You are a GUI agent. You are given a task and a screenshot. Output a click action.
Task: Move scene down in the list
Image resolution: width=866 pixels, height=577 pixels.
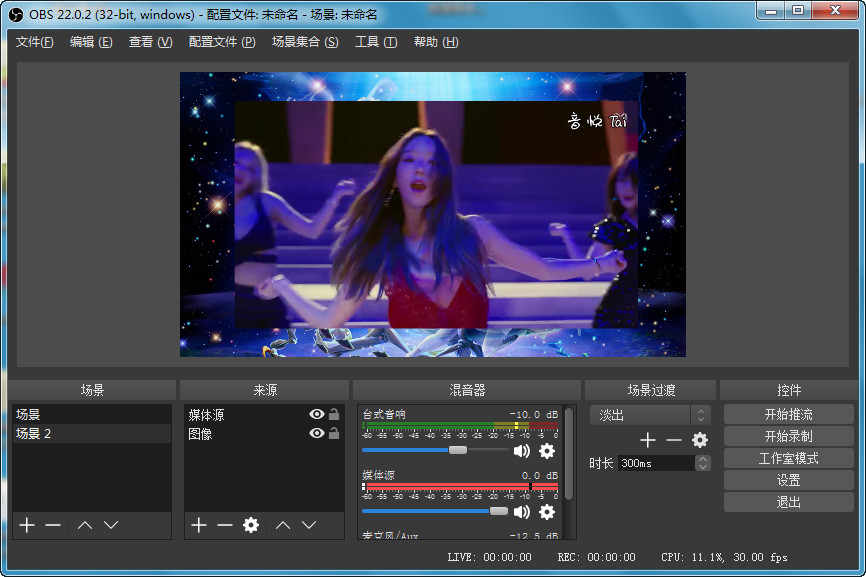[111, 525]
